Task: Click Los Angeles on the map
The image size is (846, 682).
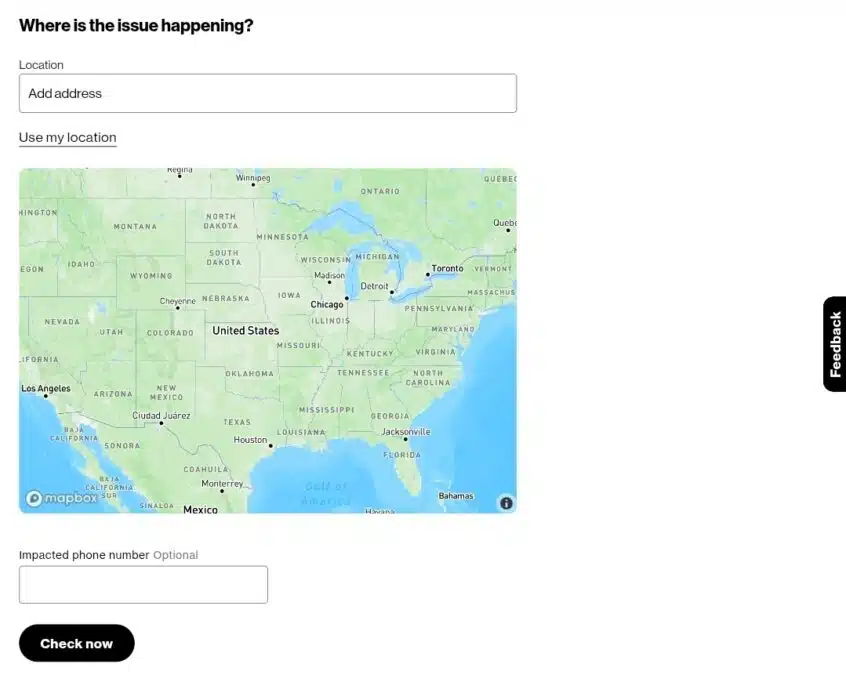Action: click(x=45, y=395)
